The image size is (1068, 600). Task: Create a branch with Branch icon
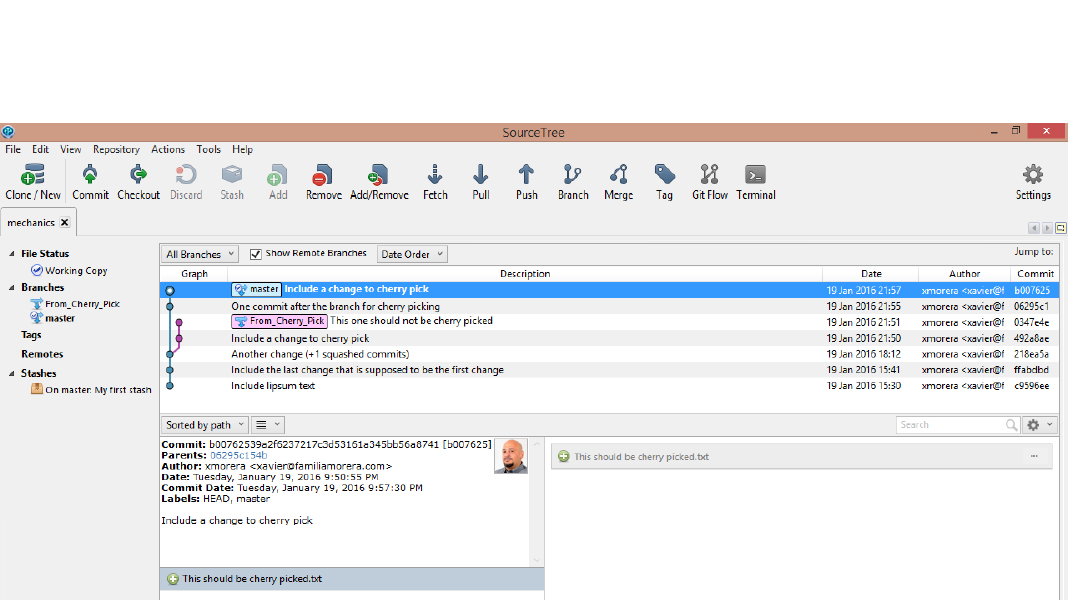tap(573, 182)
